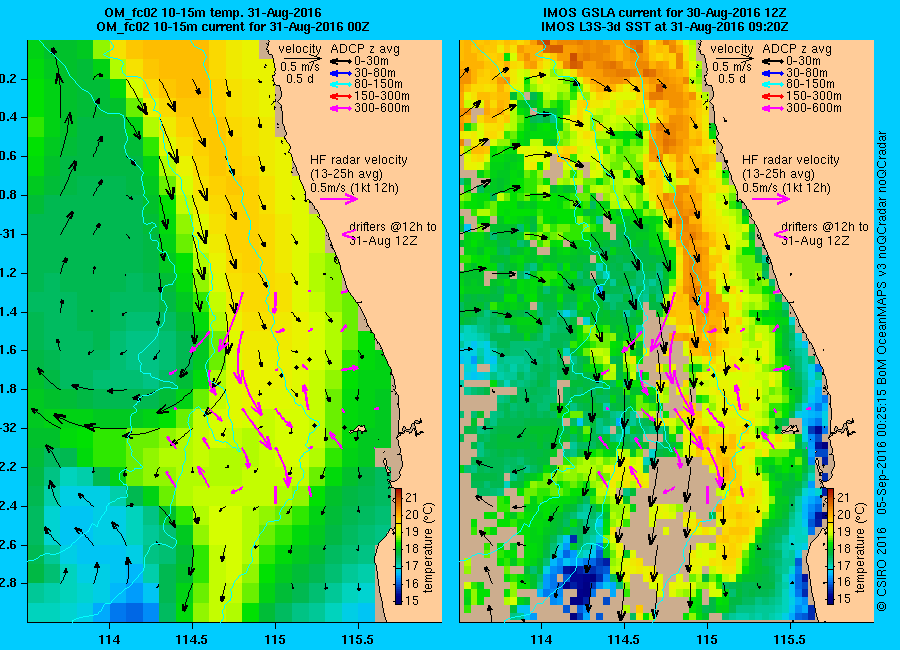Click the black 0-30m arrow in right legend
This screenshot has height=650, width=900.
pyautogui.click(x=772, y=61)
